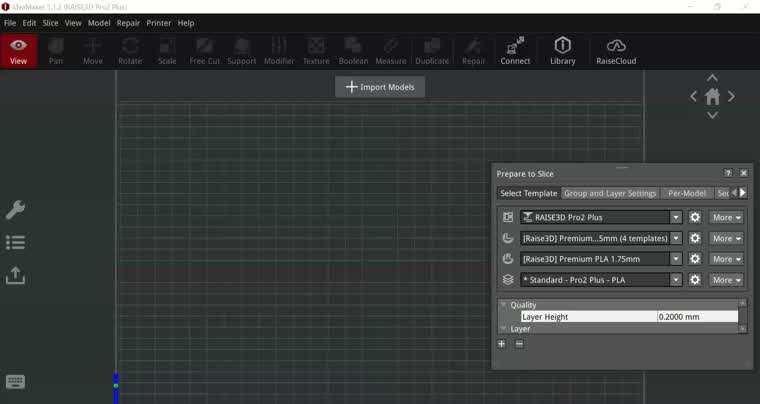The width and height of the screenshot is (760, 404).
Task: Open the View menu in menu bar
Action: (x=73, y=23)
